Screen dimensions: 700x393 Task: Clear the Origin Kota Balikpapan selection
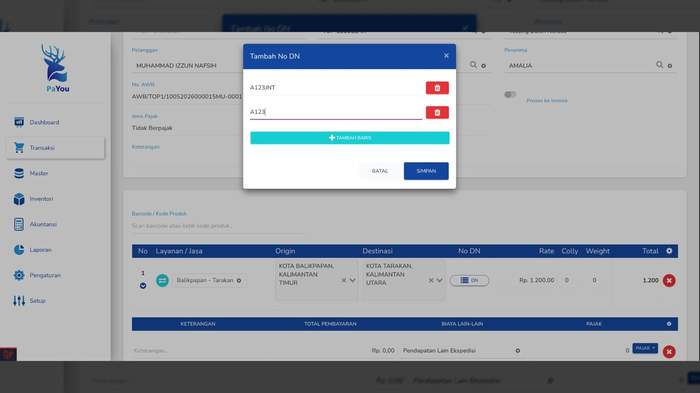[344, 280]
